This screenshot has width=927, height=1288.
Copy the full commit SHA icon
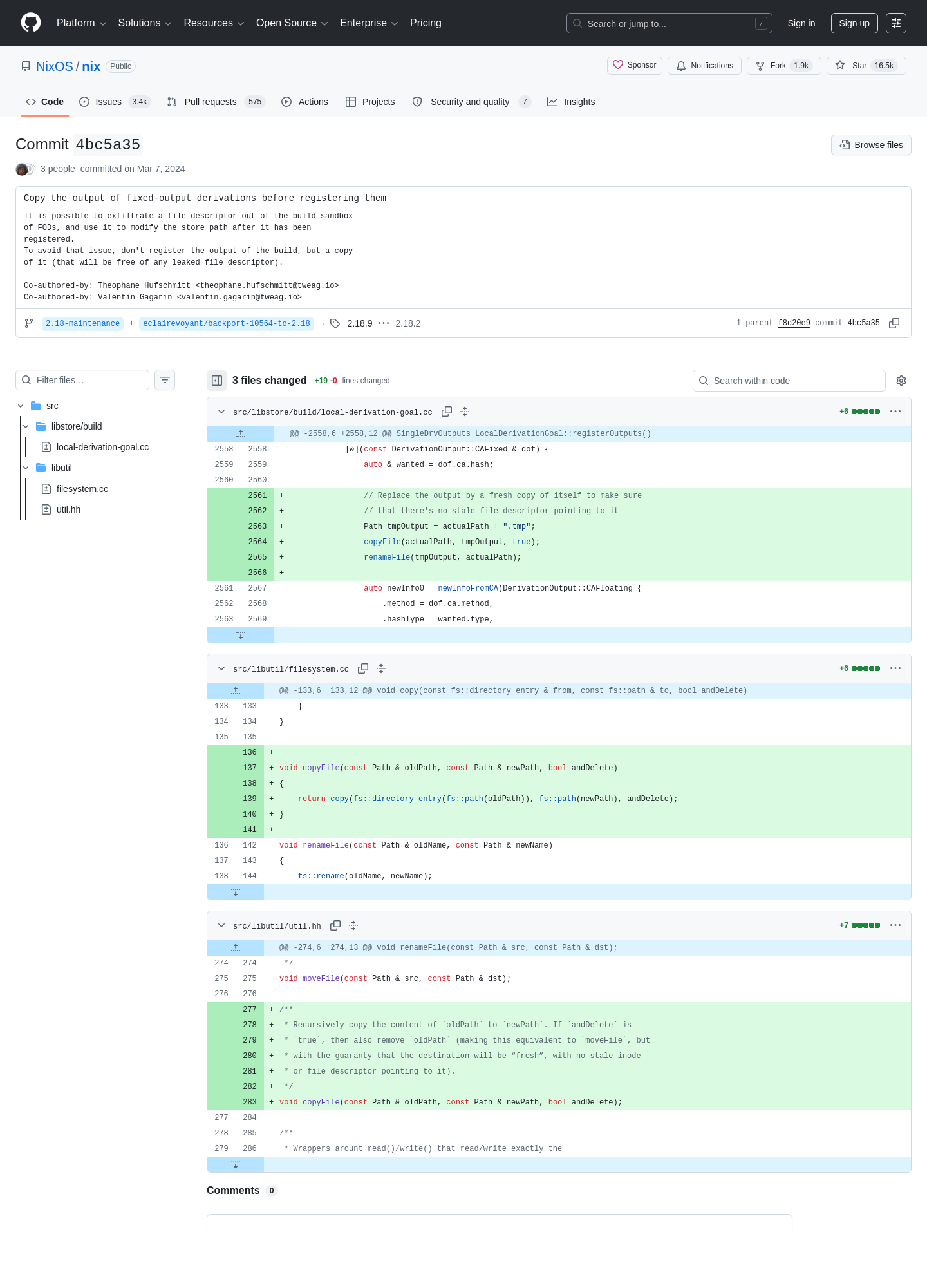(894, 323)
